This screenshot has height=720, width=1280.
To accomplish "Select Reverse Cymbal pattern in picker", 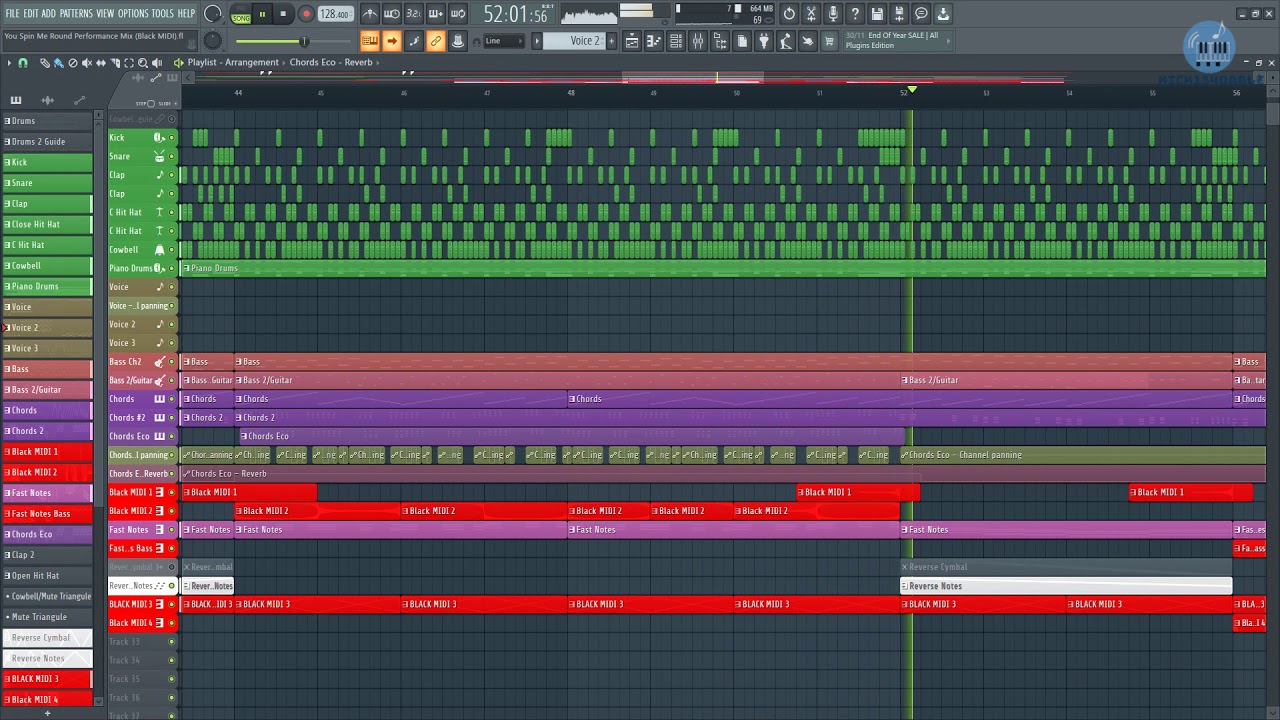I will click(47, 637).
